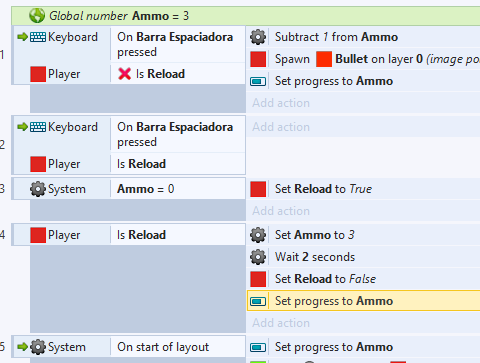Click the System gear icon in Ammo = 0 event
Screen dimensions: 480x363
pyautogui.click(x=38, y=189)
